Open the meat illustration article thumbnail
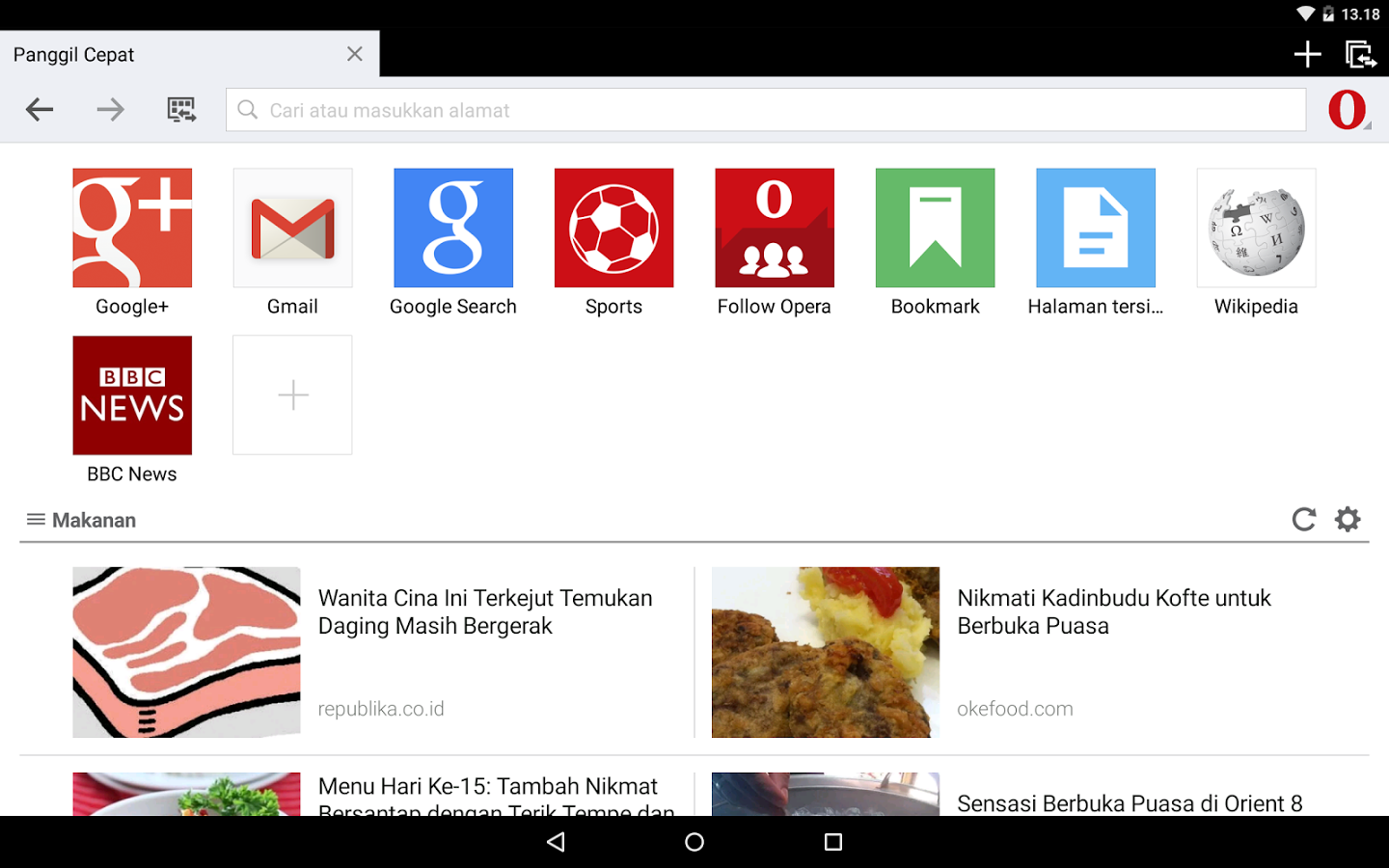 pos(186,652)
